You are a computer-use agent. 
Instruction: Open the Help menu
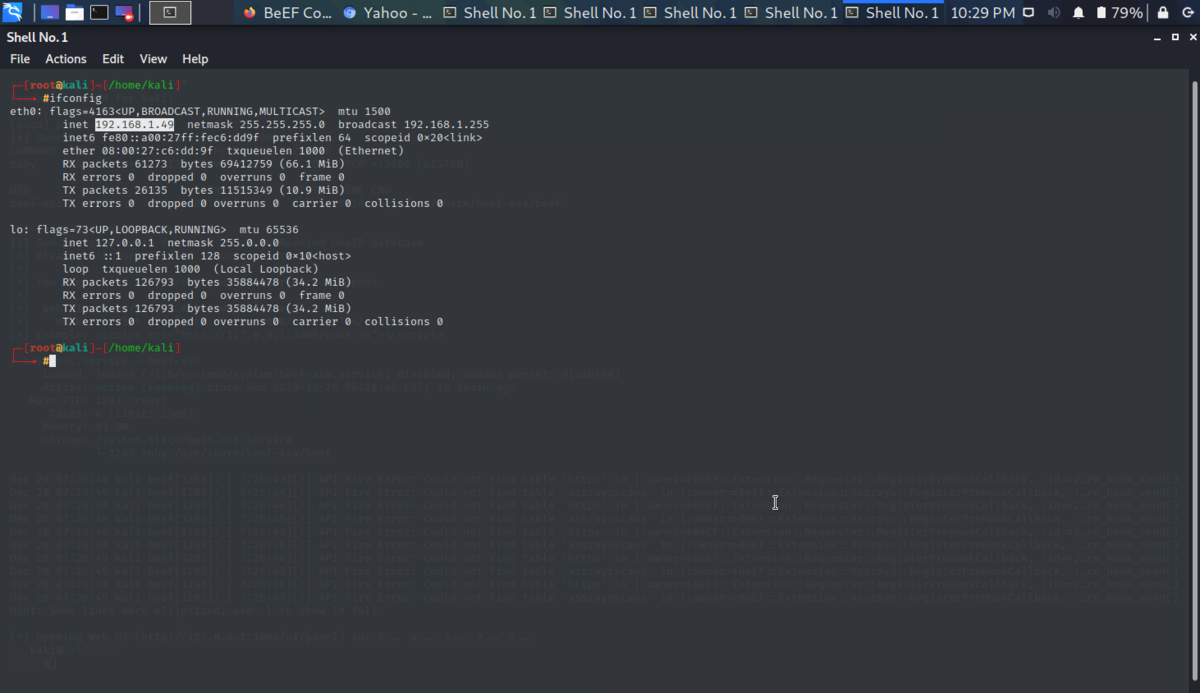tap(195, 59)
